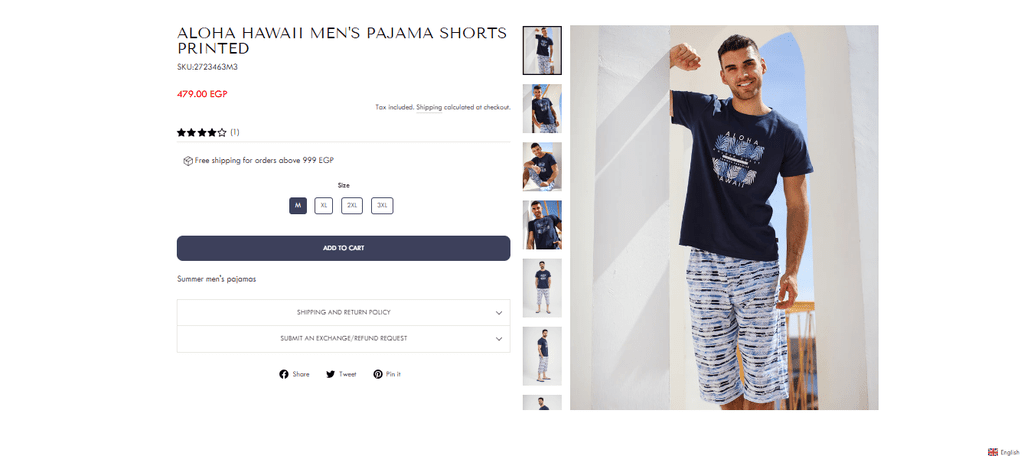Viewport: 1024px width, 456px height.
Task: Add the pajama shorts to cart
Action: pos(344,248)
